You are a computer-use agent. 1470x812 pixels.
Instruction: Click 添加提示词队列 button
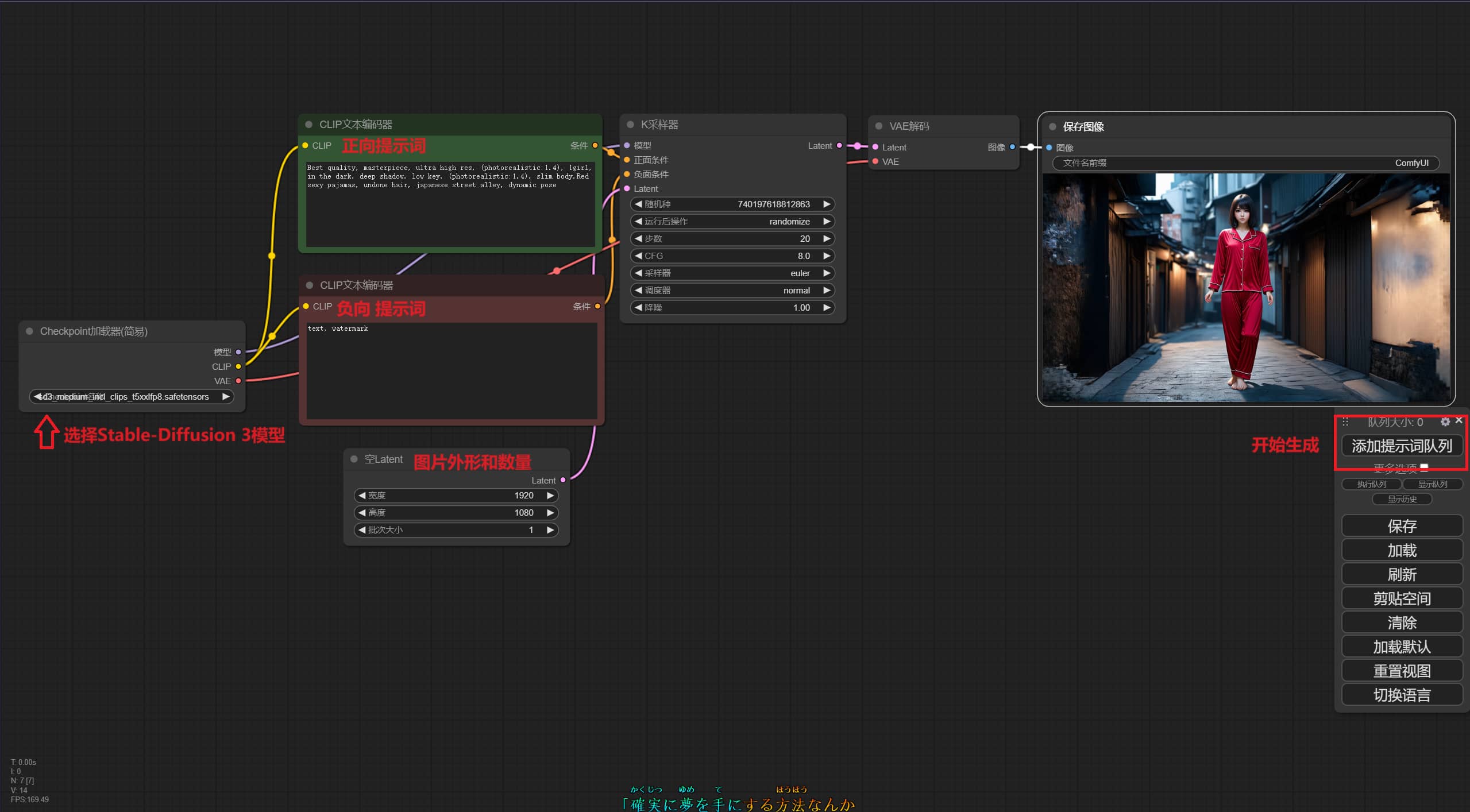1402,446
